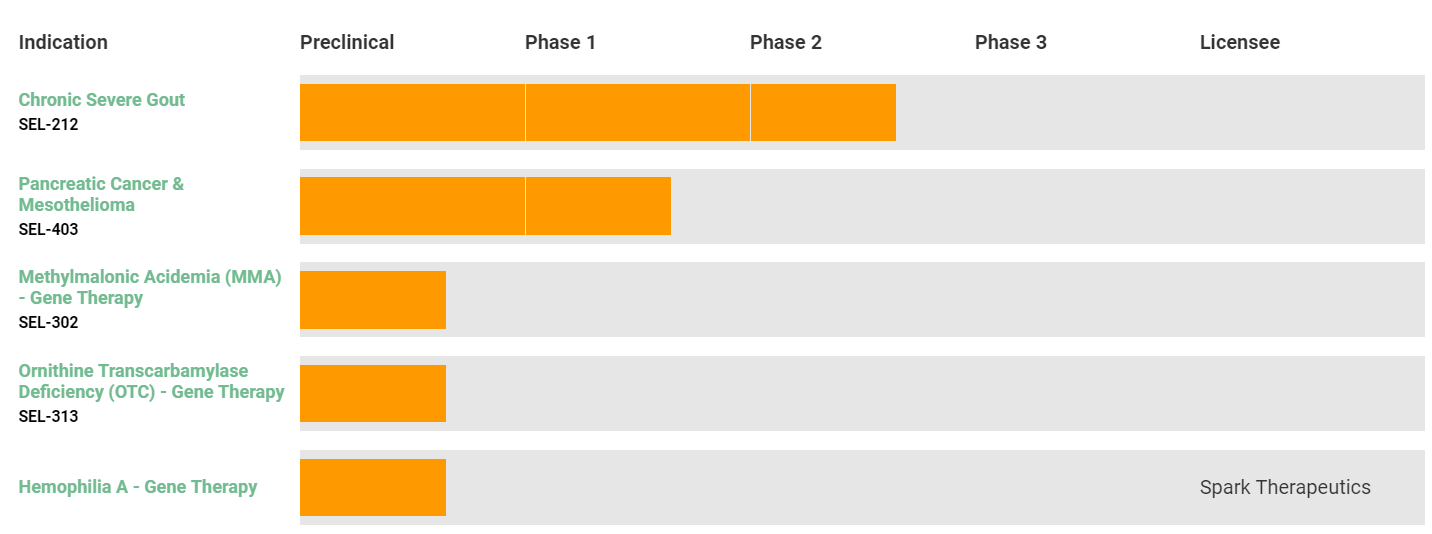The width and height of the screenshot is (1432, 534).
Task: Click the SEL-302 orange preclinical bar
Action: pyautogui.click(x=373, y=300)
